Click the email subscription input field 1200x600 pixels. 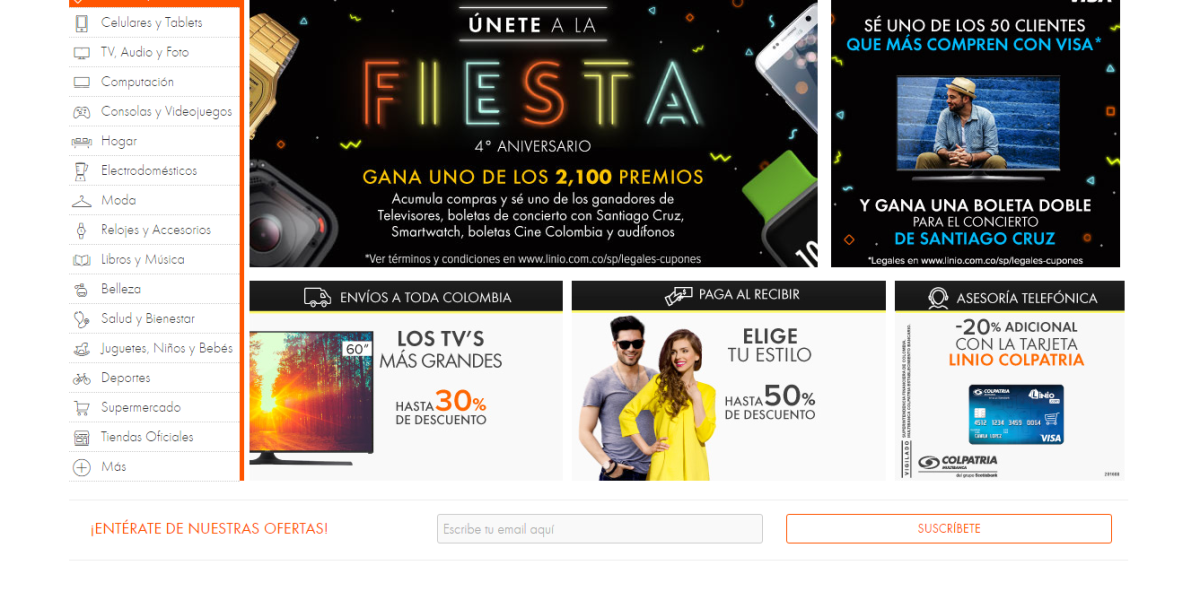click(x=600, y=529)
